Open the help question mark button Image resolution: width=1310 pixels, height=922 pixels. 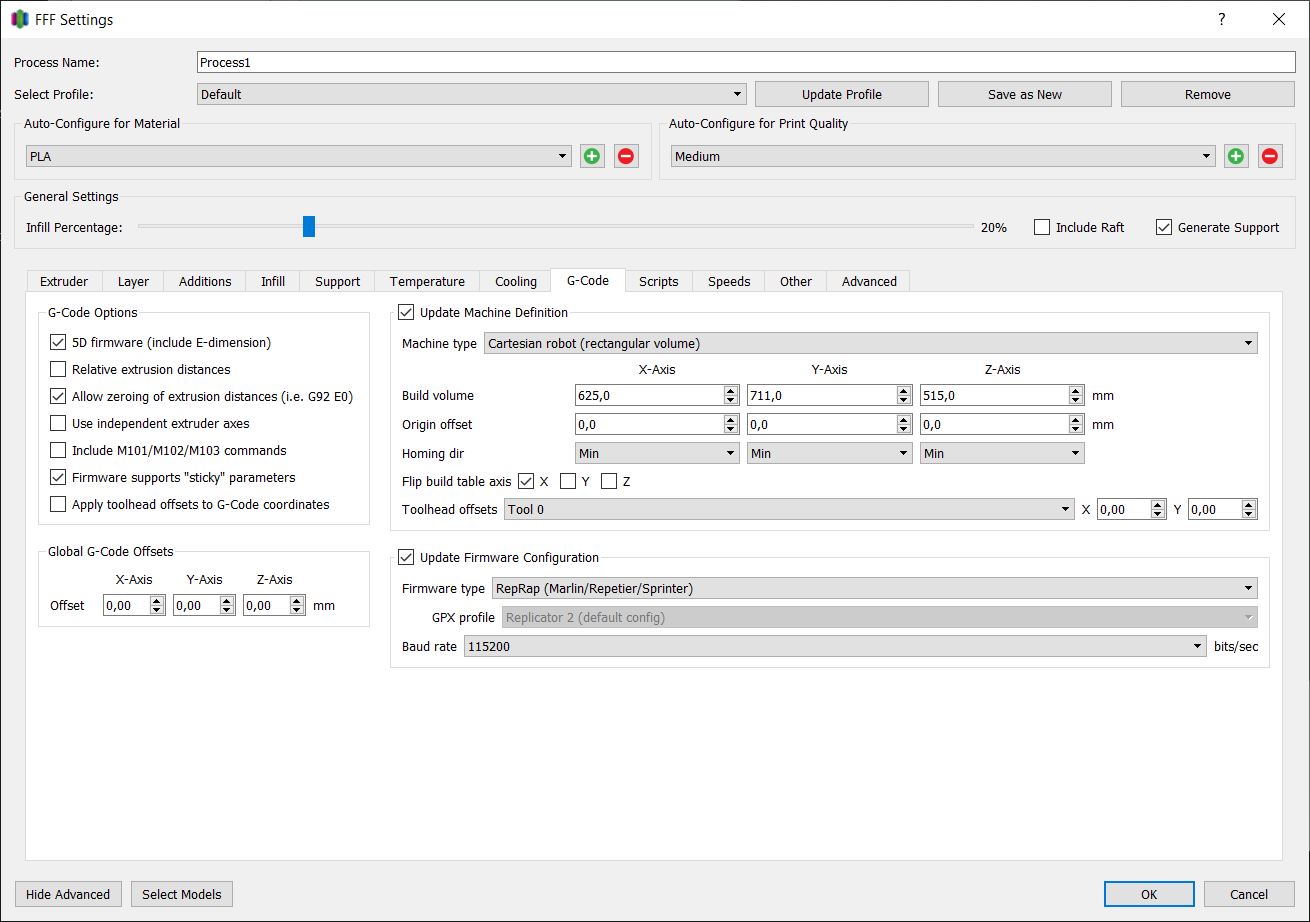click(1221, 19)
